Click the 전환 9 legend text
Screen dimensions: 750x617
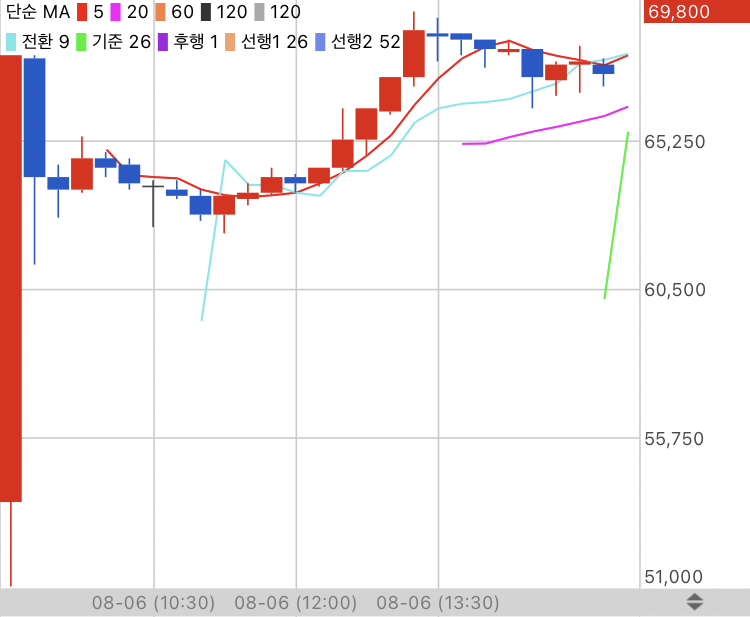[45, 42]
